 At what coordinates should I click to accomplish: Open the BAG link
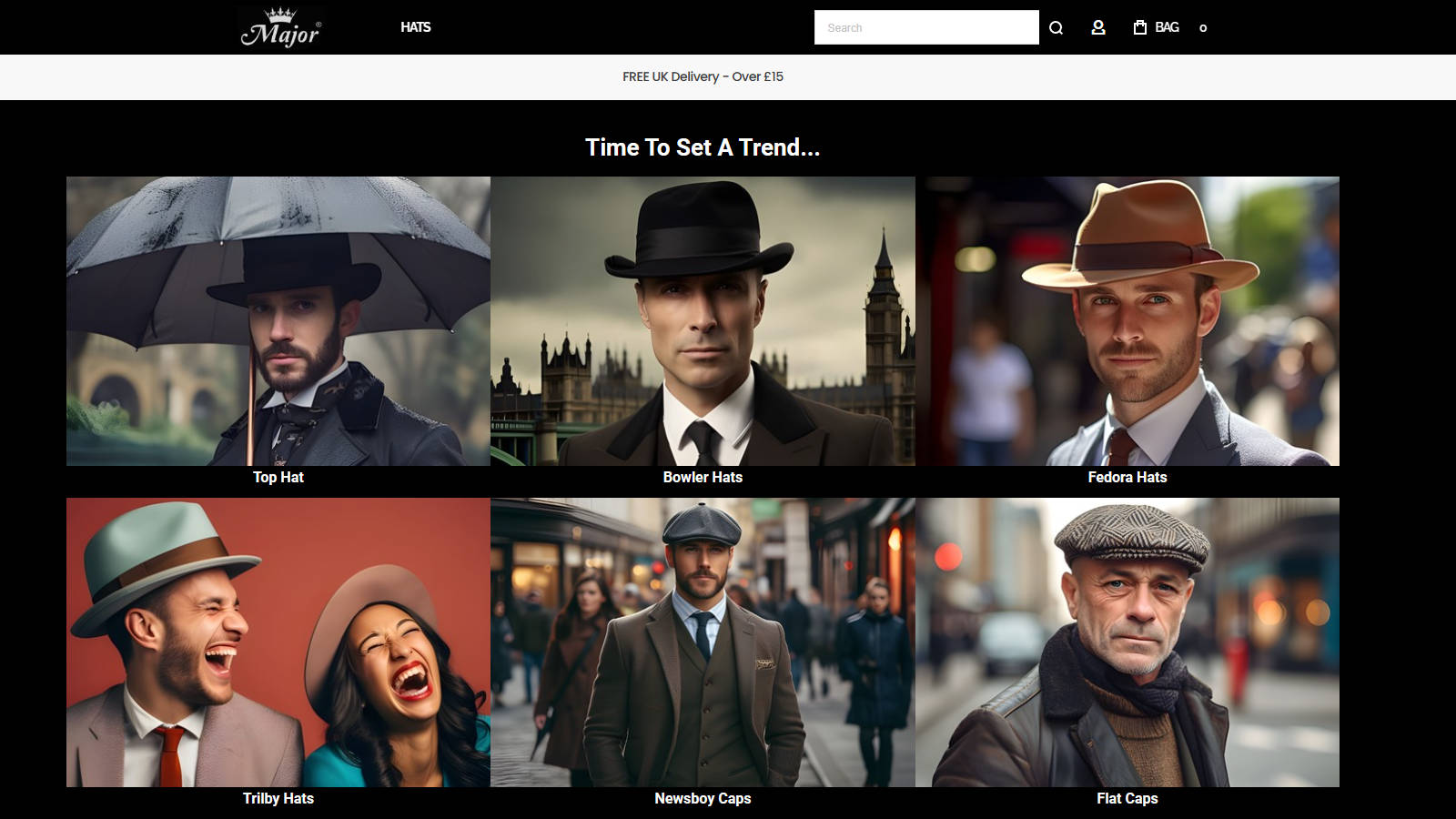click(1167, 27)
